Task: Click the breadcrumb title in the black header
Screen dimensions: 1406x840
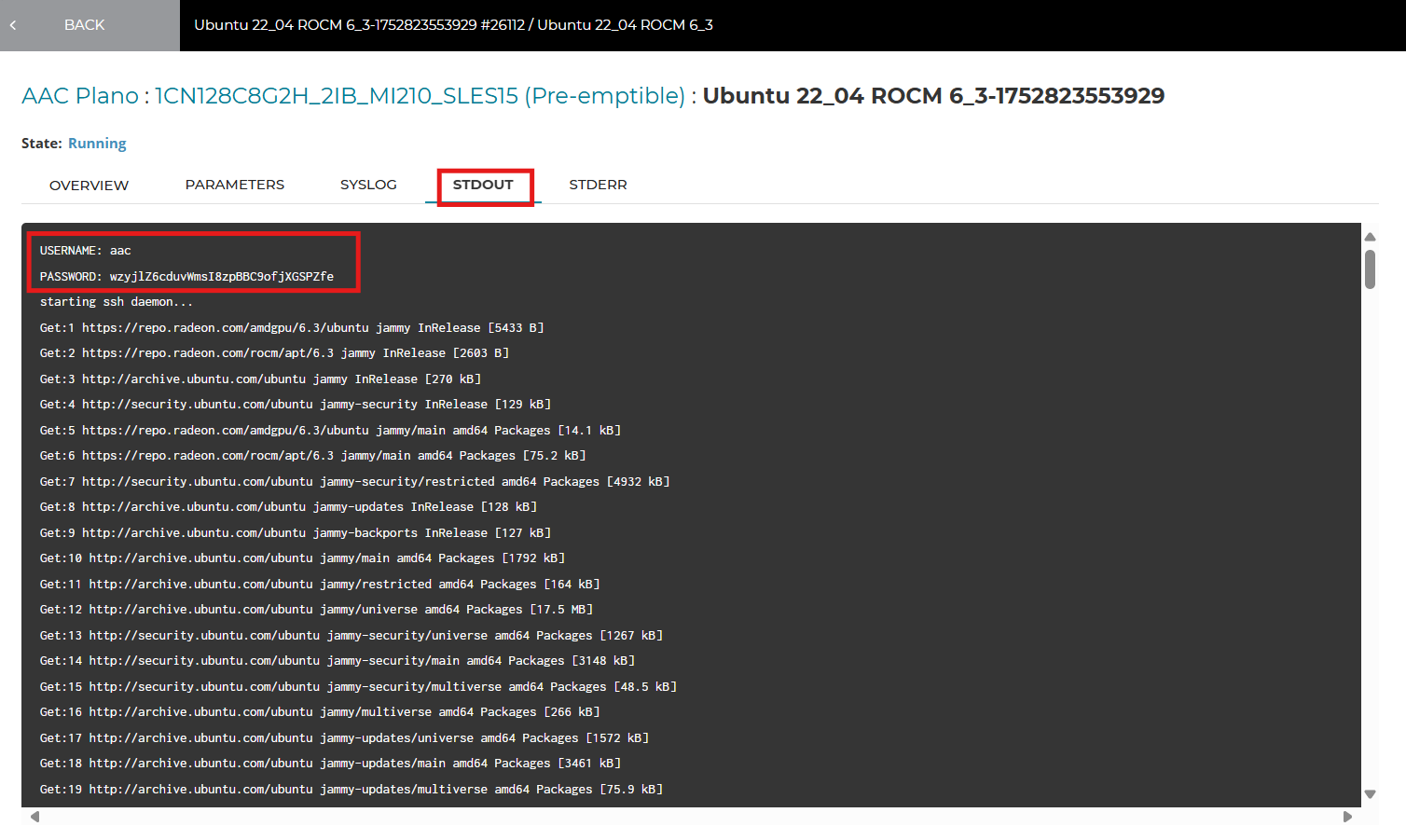Action: tap(453, 25)
